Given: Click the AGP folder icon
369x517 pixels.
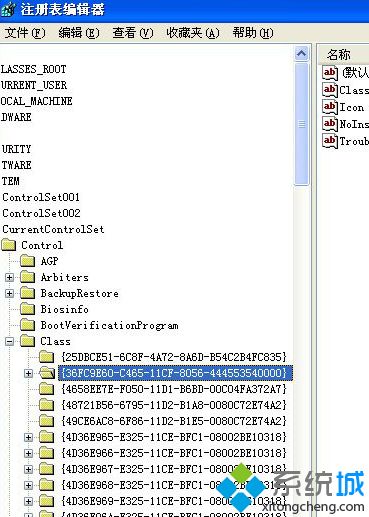Looking at the screenshot, I should tap(27, 261).
